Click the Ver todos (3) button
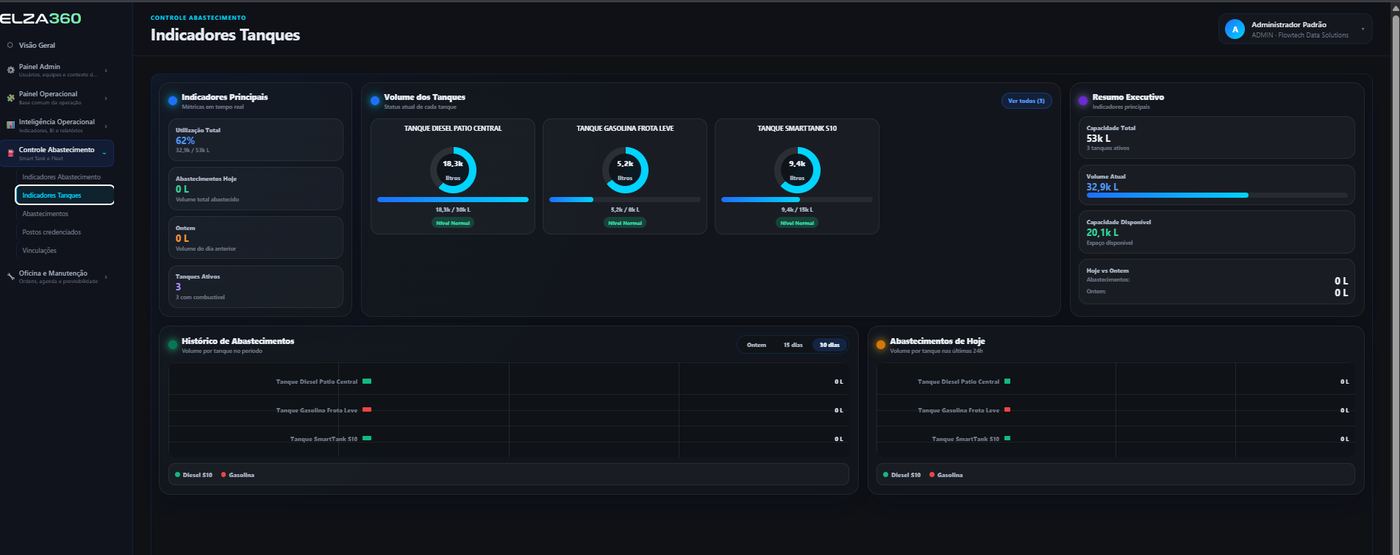Screen dimensions: 1400x555 pos(1026,101)
